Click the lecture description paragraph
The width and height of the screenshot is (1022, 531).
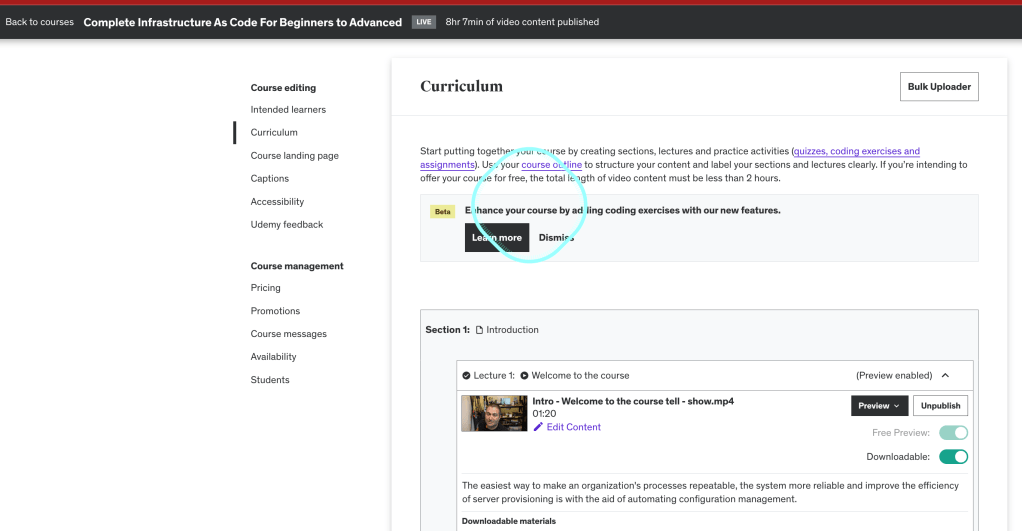pos(710,493)
